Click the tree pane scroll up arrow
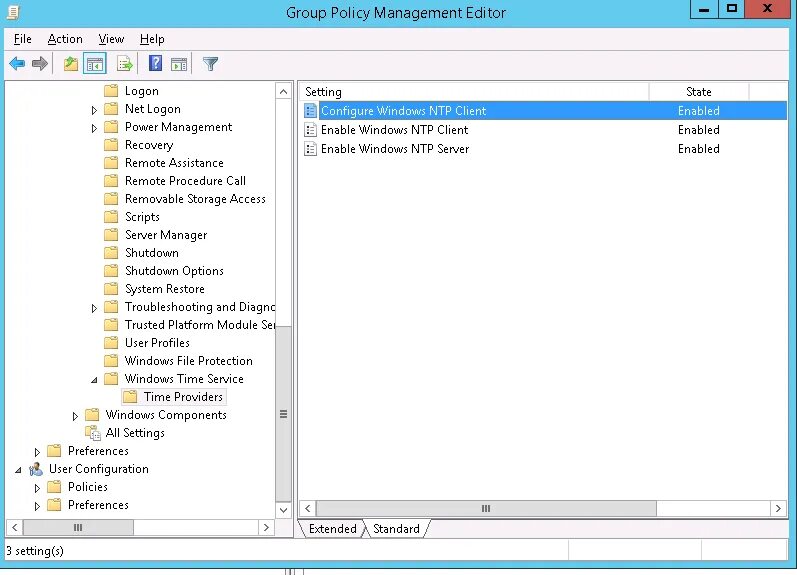 coord(284,92)
